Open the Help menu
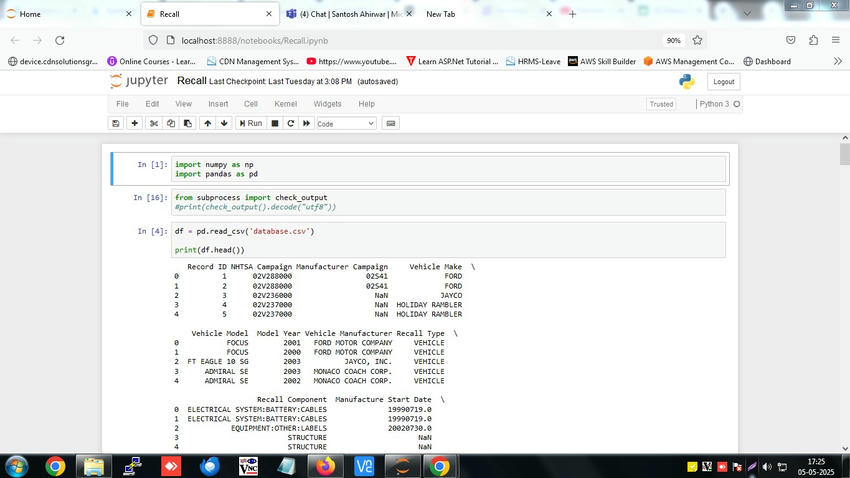Image resolution: width=850 pixels, height=478 pixels. pos(366,104)
